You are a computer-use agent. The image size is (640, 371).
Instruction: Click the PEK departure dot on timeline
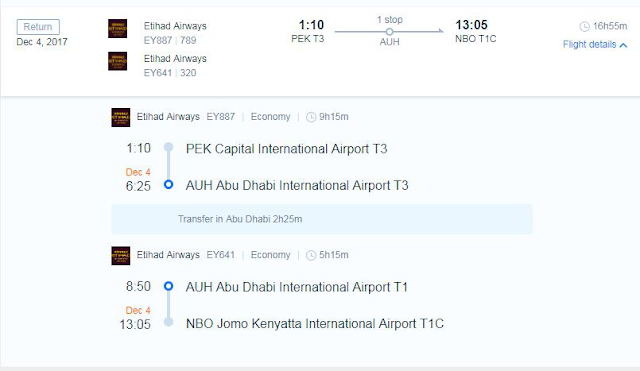pos(169,147)
